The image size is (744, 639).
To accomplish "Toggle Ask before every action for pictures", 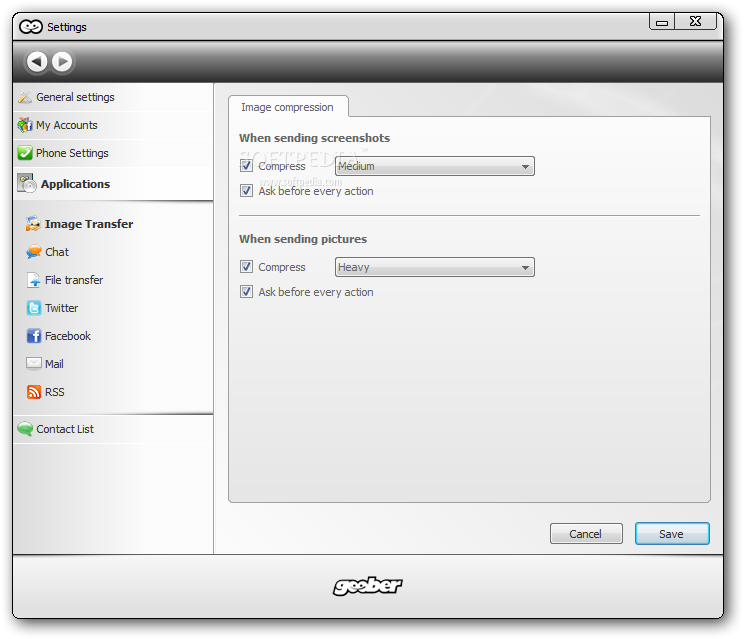I will [246, 291].
